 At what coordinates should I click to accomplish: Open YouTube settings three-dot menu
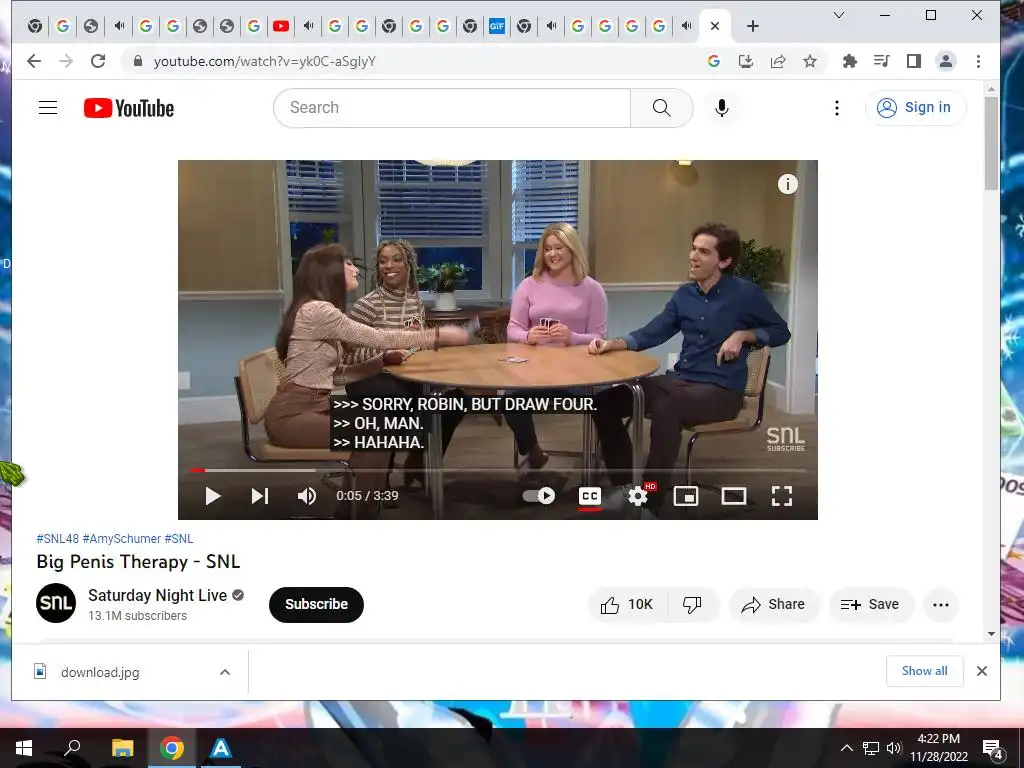click(x=837, y=108)
